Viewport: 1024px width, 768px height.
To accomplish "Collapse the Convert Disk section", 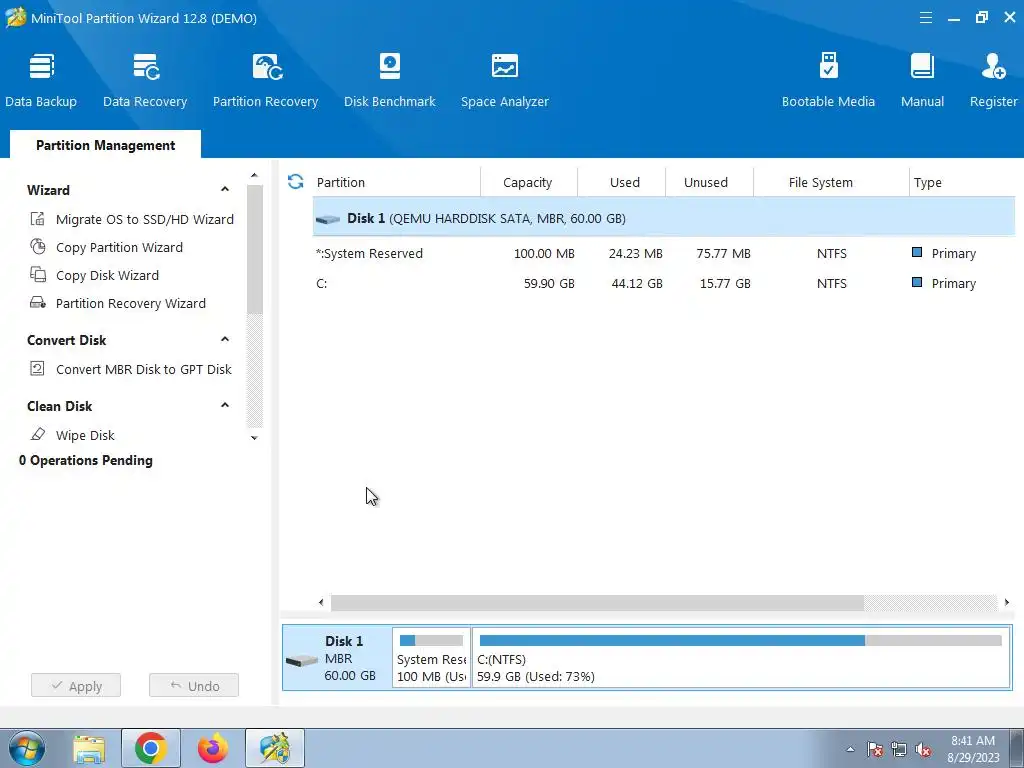I will [x=225, y=340].
